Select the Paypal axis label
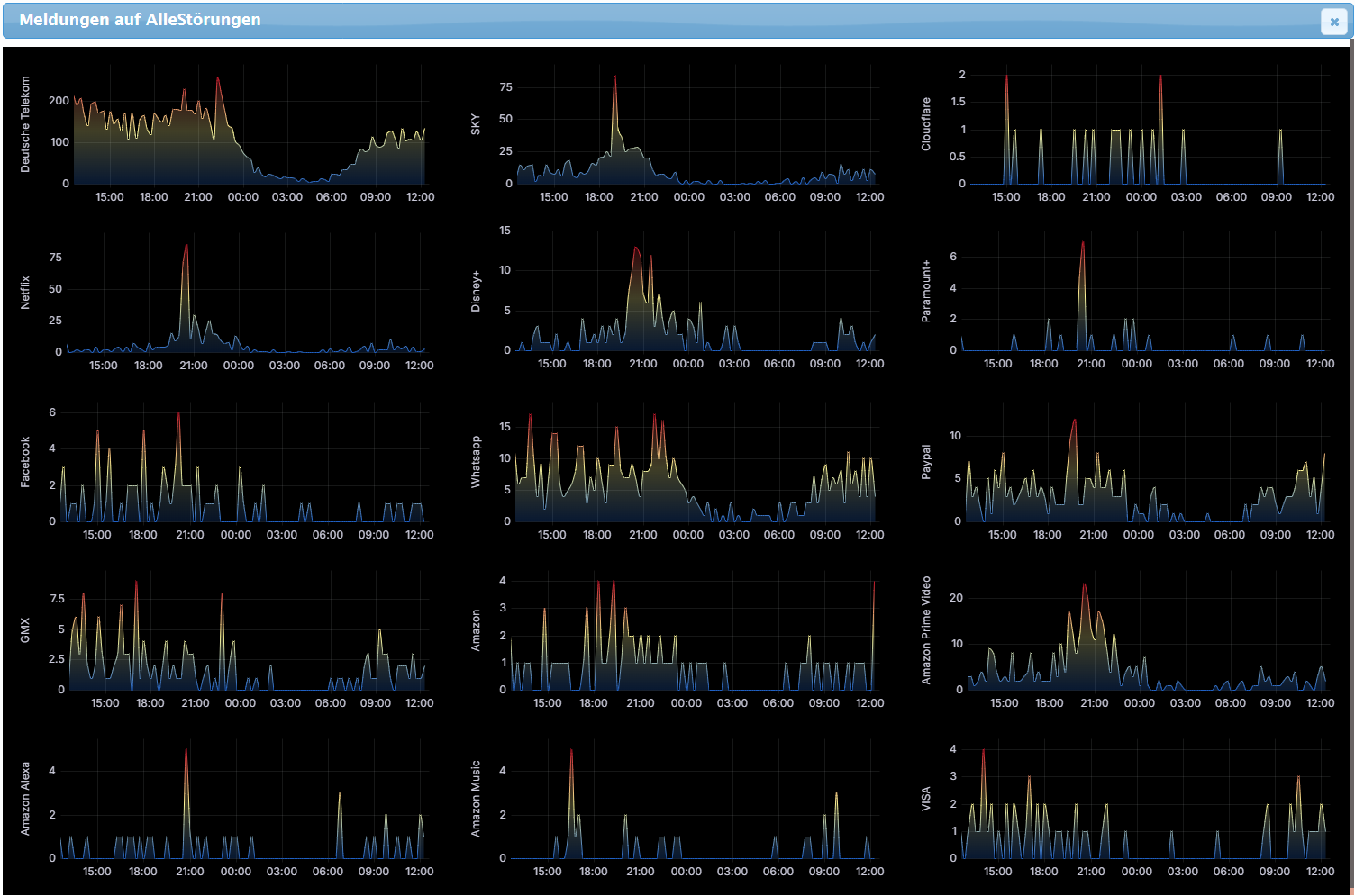 926,462
